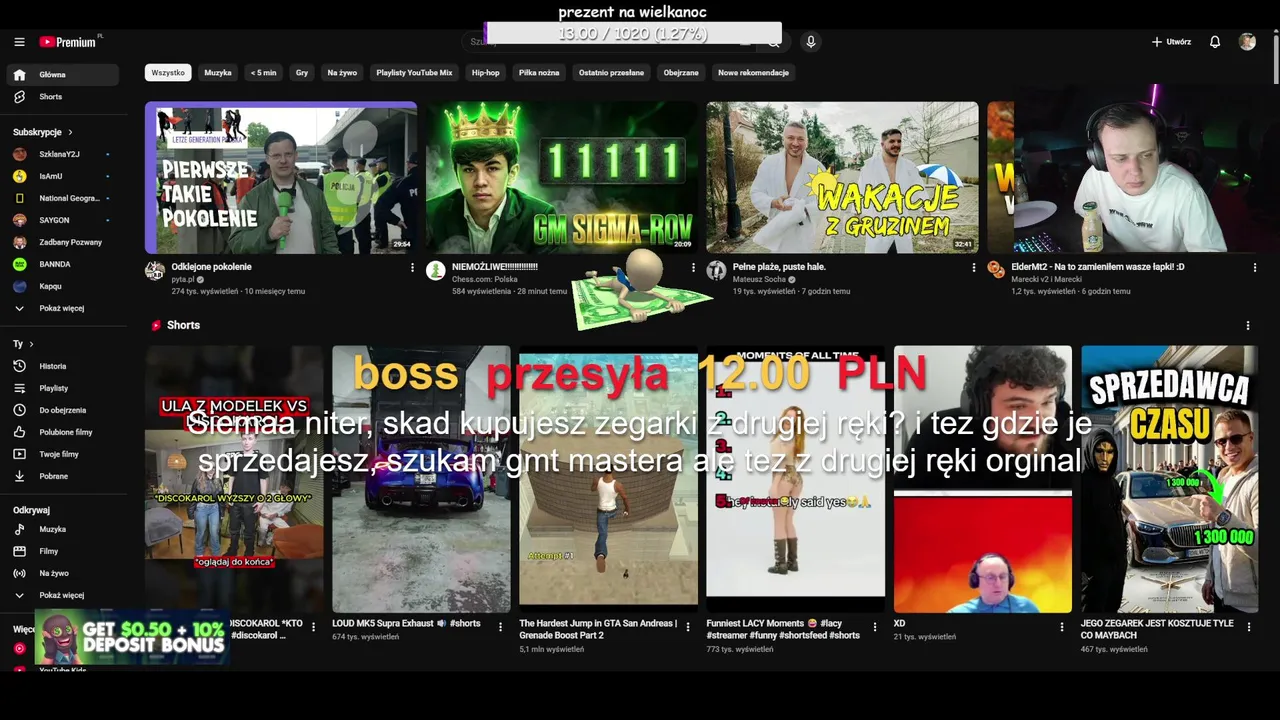The height and width of the screenshot is (720, 1280).
Task: Open Polubione filmy liked videos
Action: (x=63, y=432)
